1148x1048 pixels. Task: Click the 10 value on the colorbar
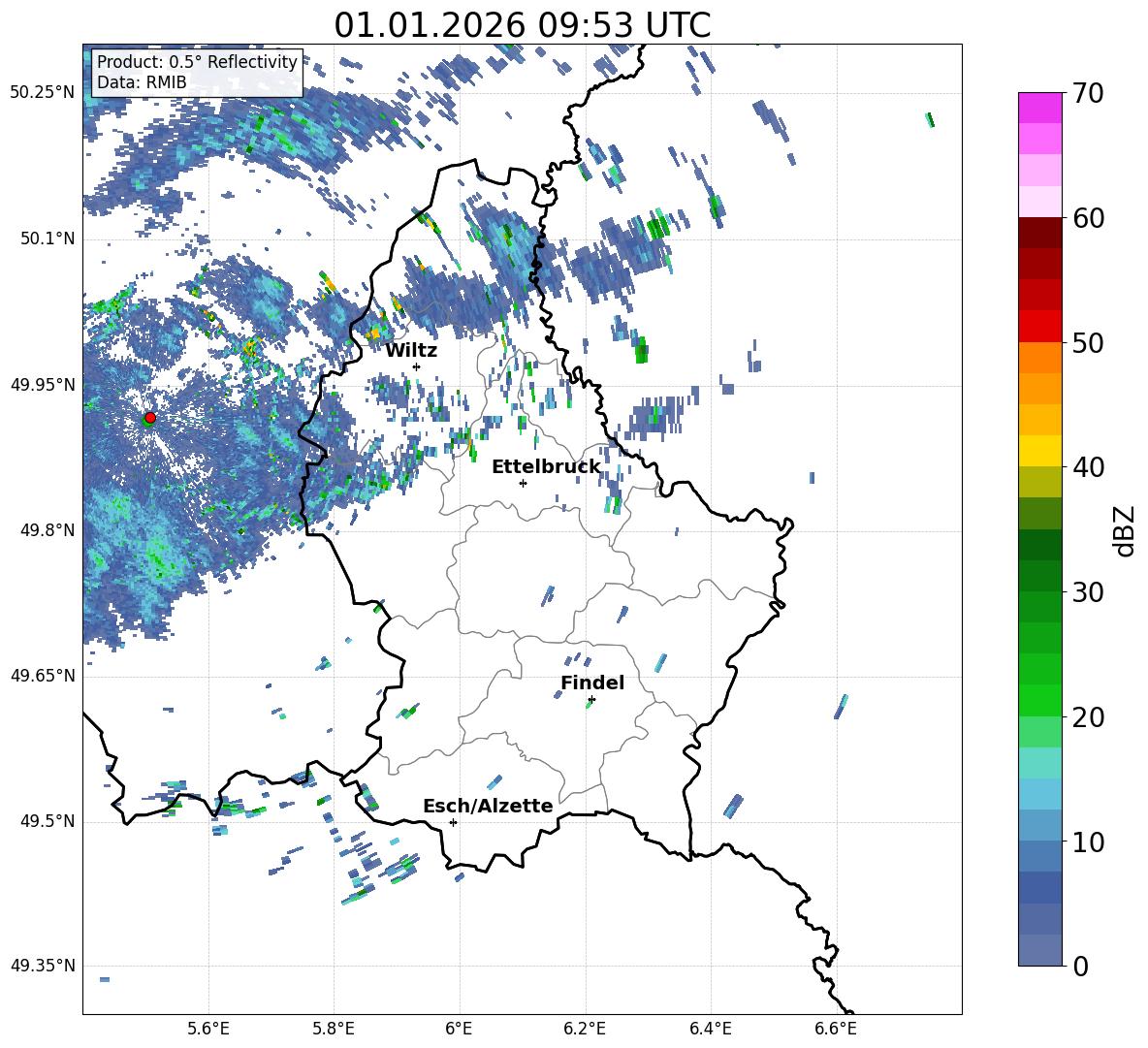pyautogui.click(x=1087, y=842)
